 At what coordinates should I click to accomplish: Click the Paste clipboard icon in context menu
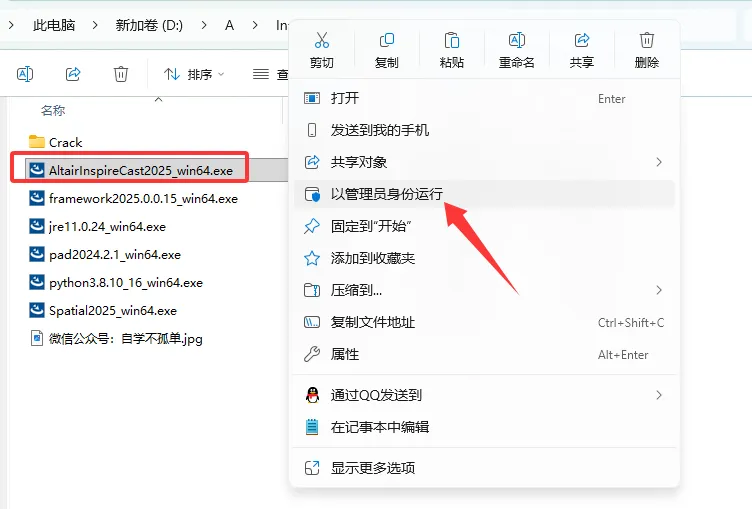coord(451,40)
